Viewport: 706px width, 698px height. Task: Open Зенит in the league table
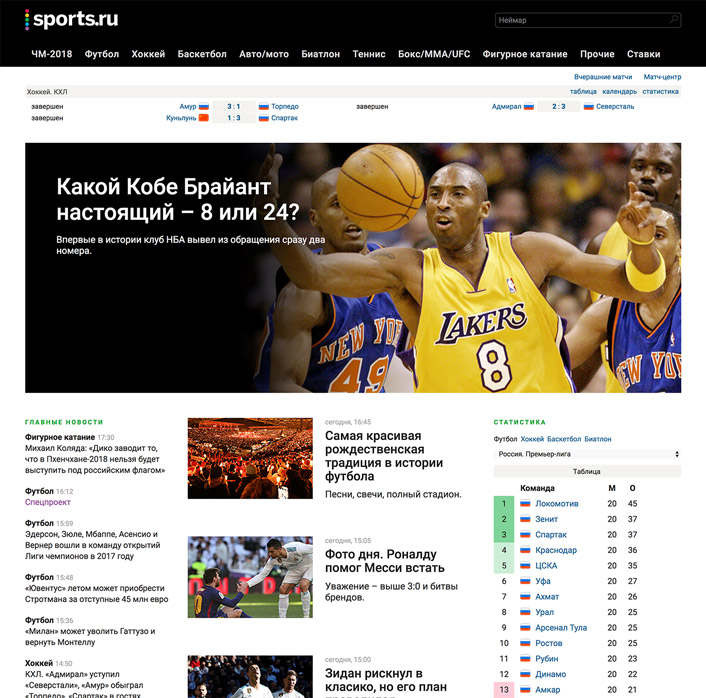(547, 519)
